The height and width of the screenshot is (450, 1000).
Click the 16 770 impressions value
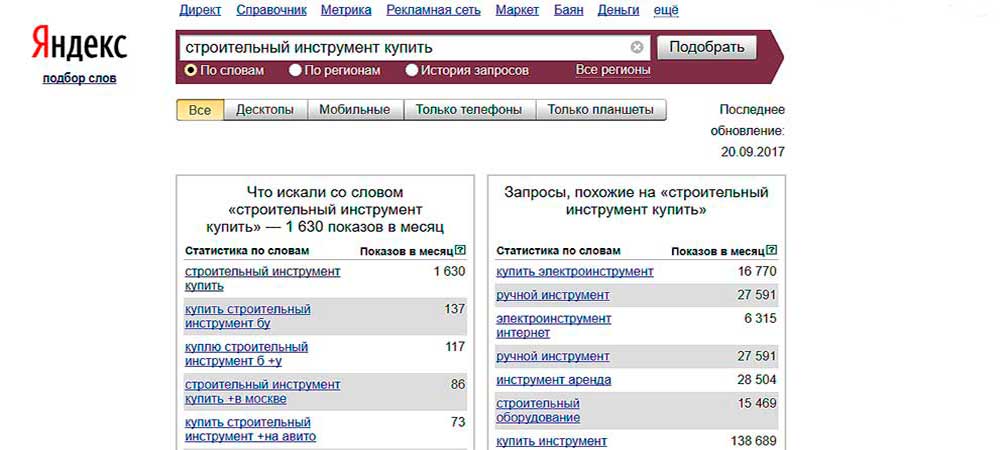pos(757,272)
